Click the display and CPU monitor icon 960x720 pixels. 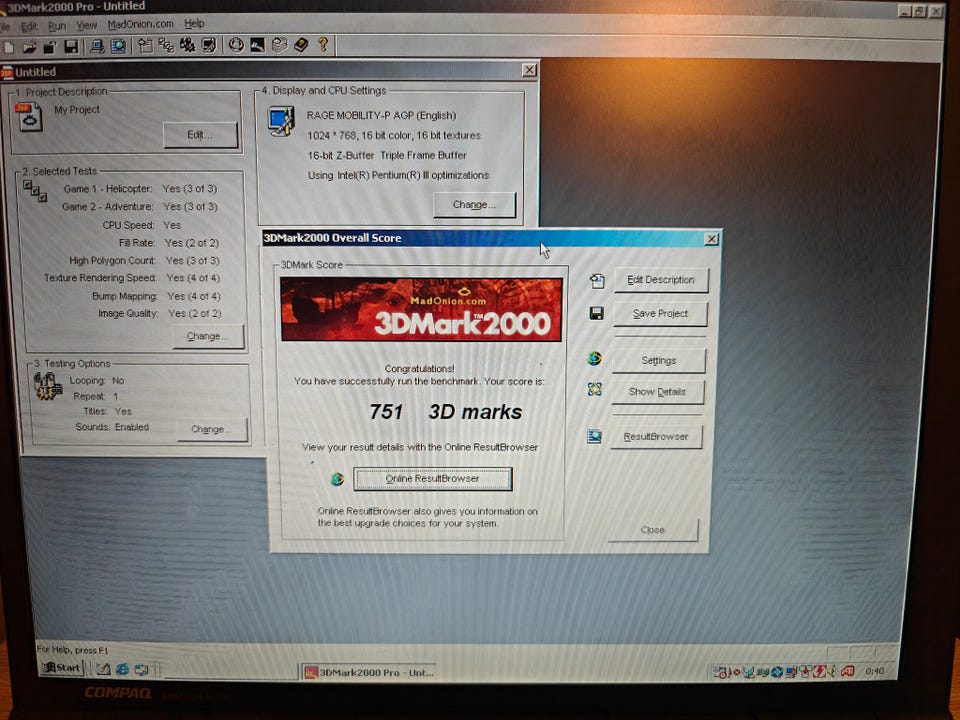coord(281,121)
